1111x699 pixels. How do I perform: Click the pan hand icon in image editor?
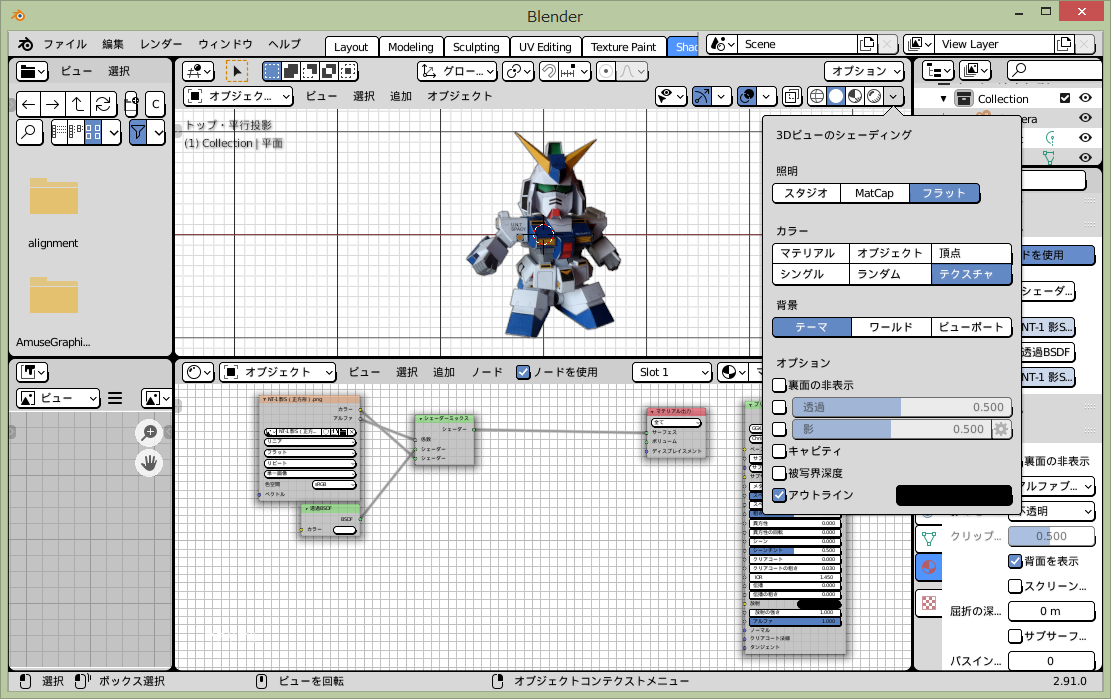[x=149, y=463]
